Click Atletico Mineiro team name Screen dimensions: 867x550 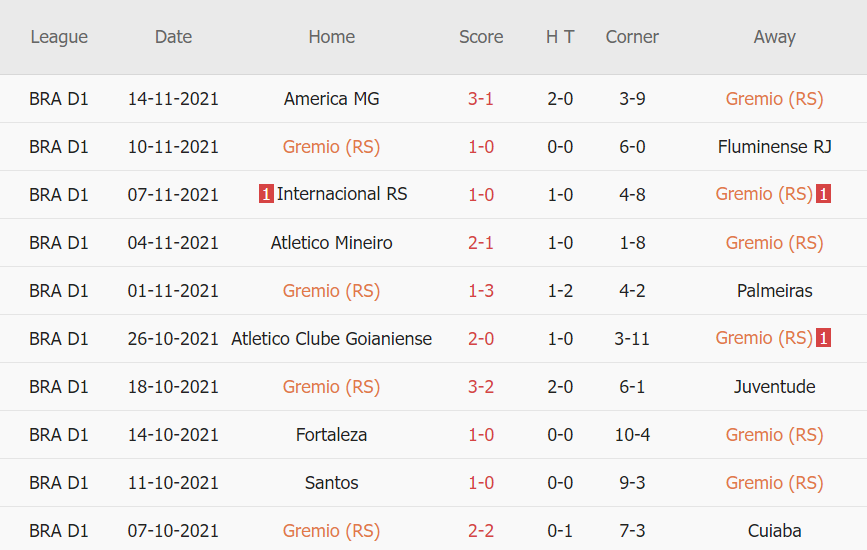pos(331,243)
